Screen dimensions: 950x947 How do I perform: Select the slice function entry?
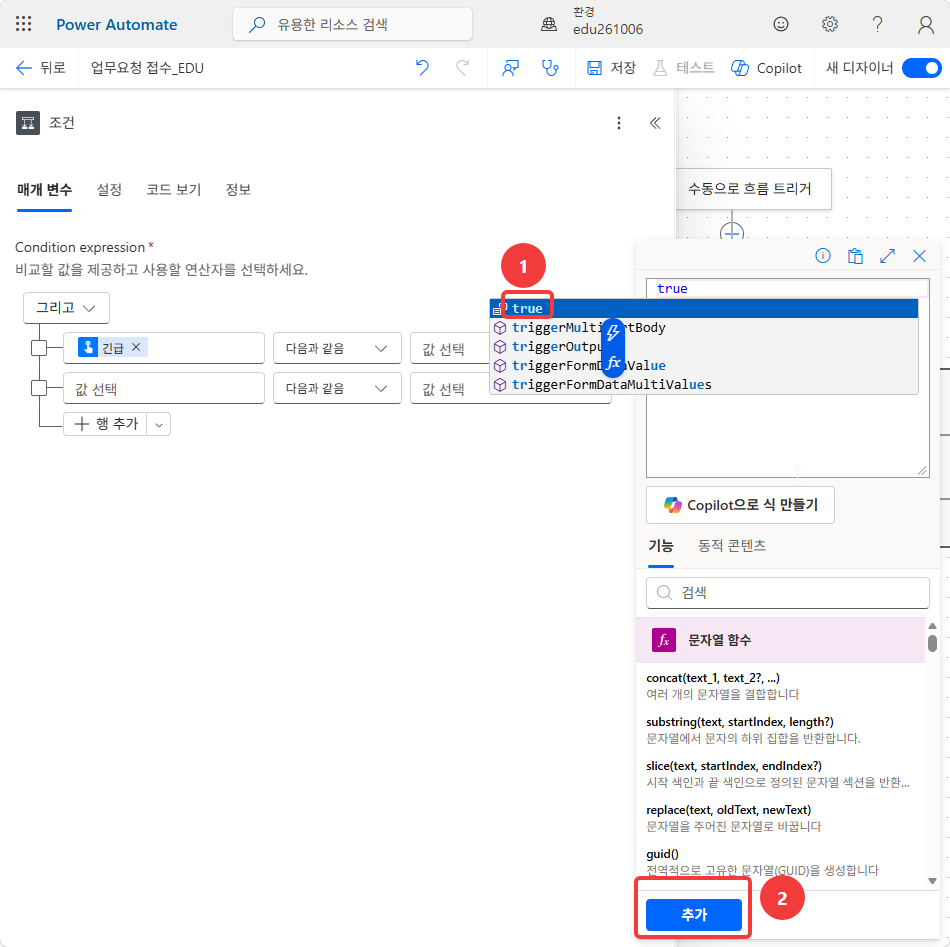(780, 774)
